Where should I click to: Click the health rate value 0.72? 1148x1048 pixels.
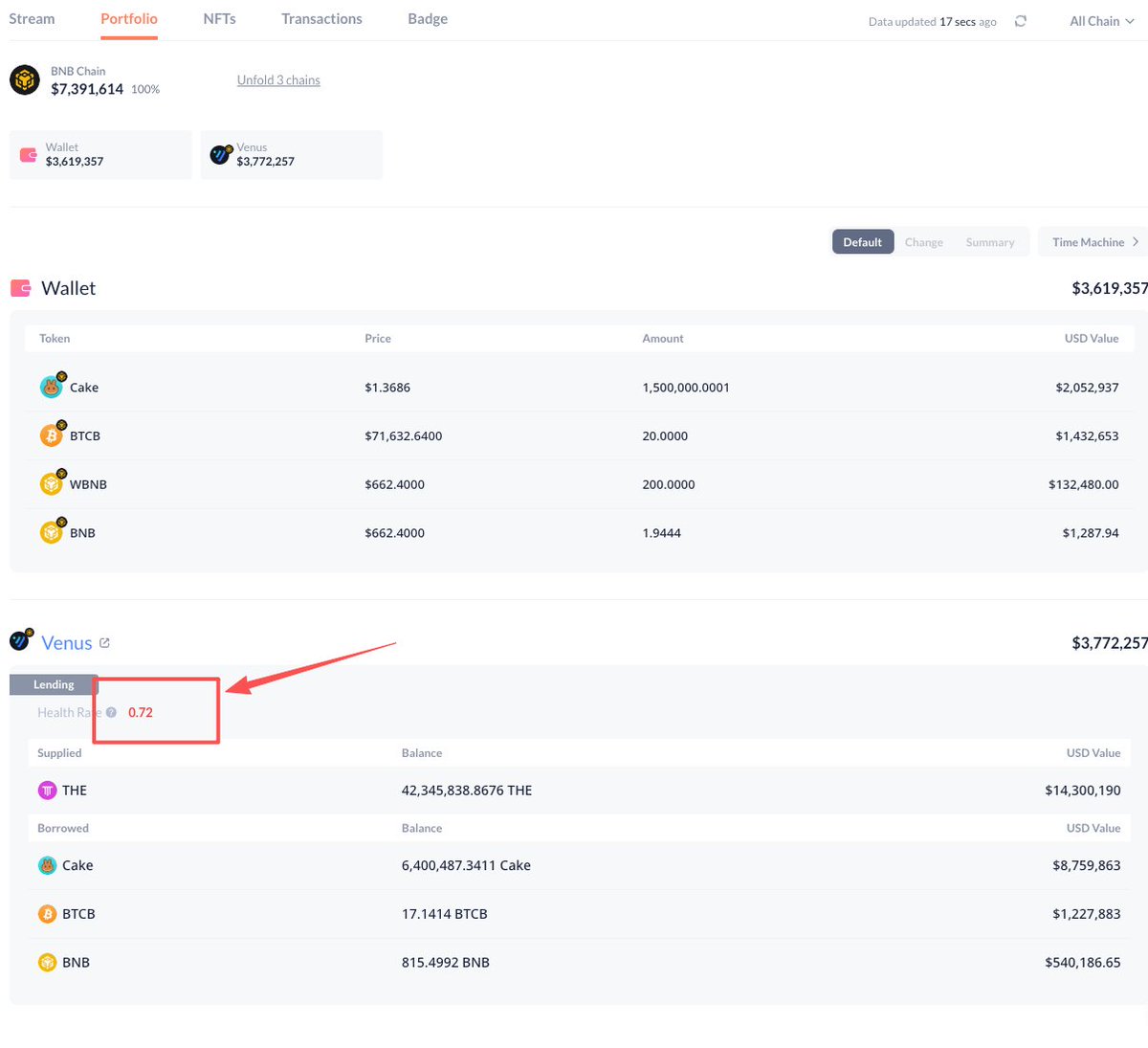tap(141, 712)
